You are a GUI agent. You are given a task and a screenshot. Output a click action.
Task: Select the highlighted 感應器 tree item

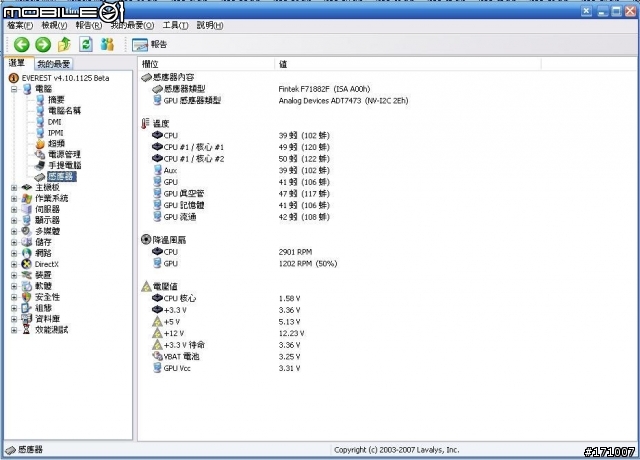[x=61, y=176]
